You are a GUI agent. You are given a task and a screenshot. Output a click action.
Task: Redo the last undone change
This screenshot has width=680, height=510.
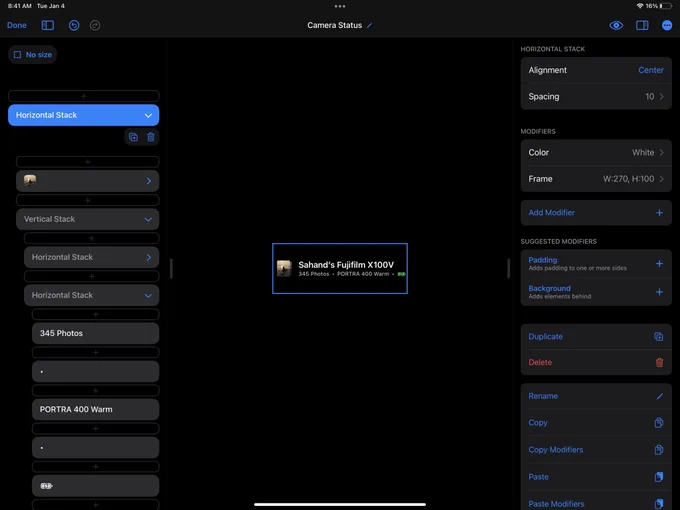95,25
